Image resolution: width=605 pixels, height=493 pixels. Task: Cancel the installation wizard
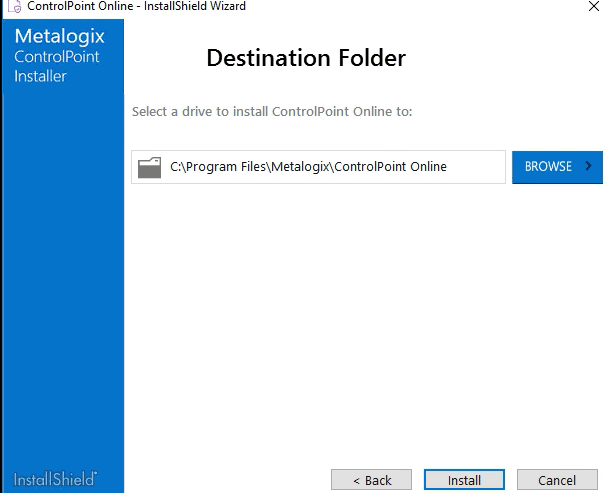click(557, 480)
